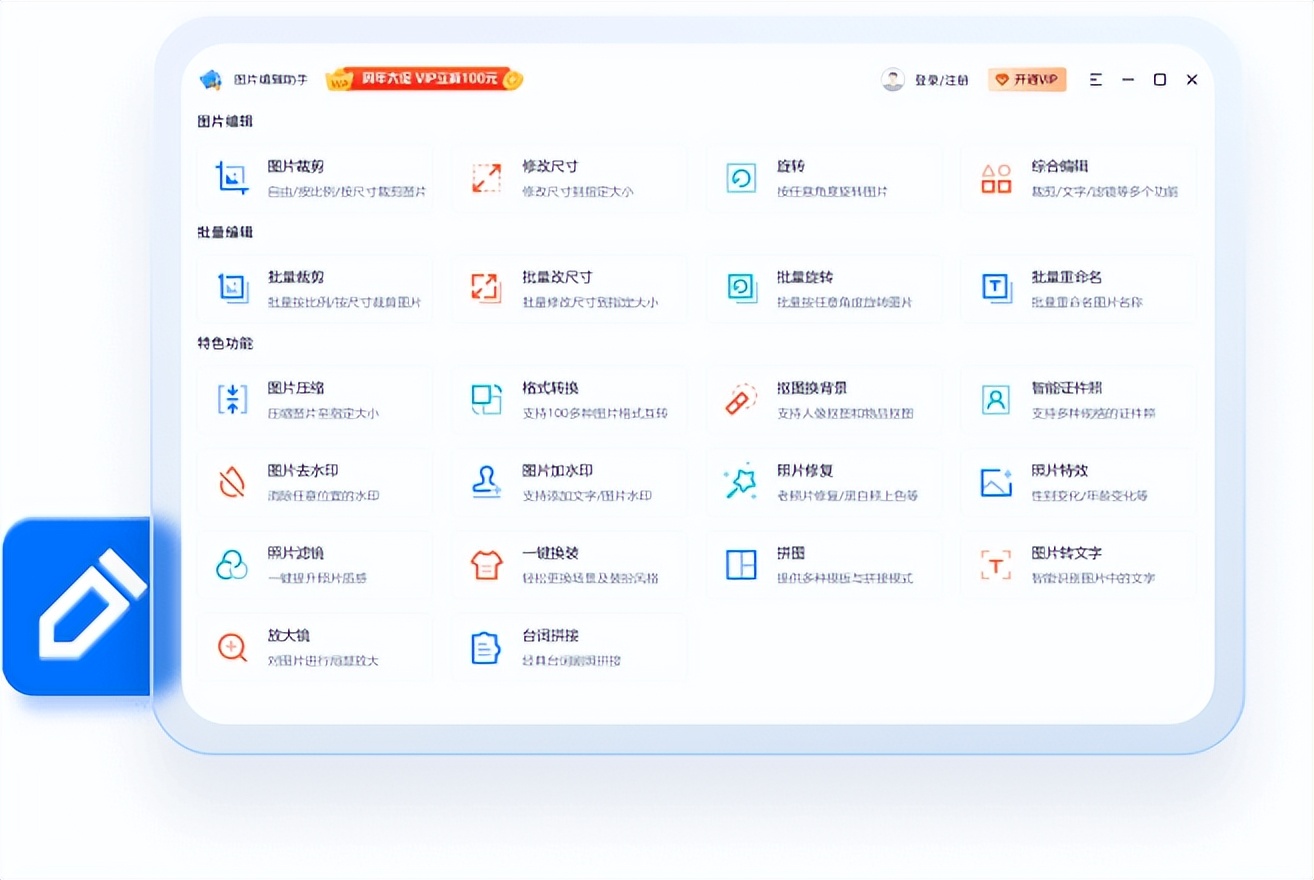Click the 登录/注册 login link

coord(941,80)
